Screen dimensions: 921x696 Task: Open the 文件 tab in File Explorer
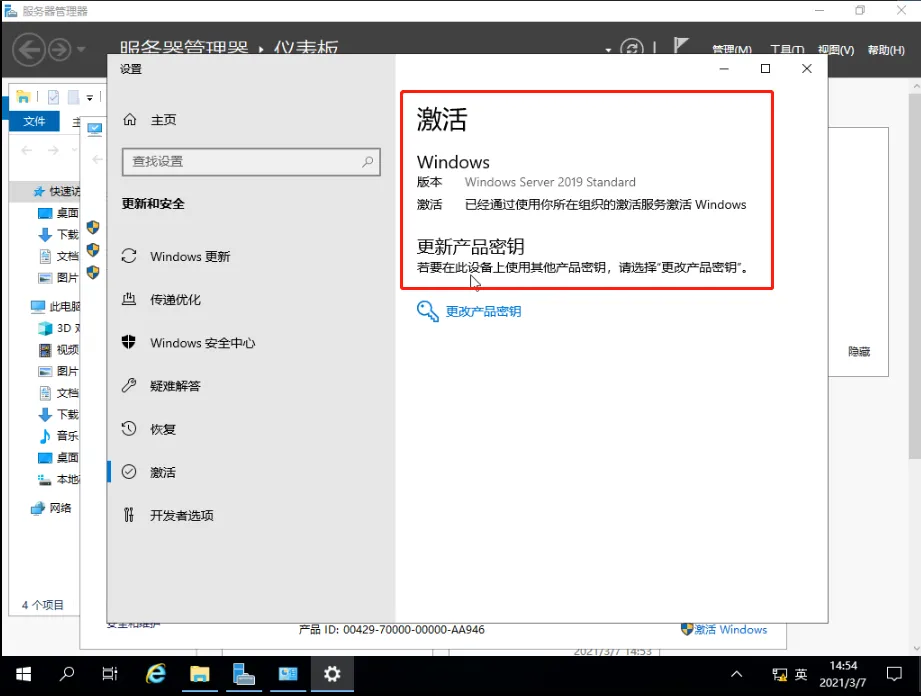point(34,120)
